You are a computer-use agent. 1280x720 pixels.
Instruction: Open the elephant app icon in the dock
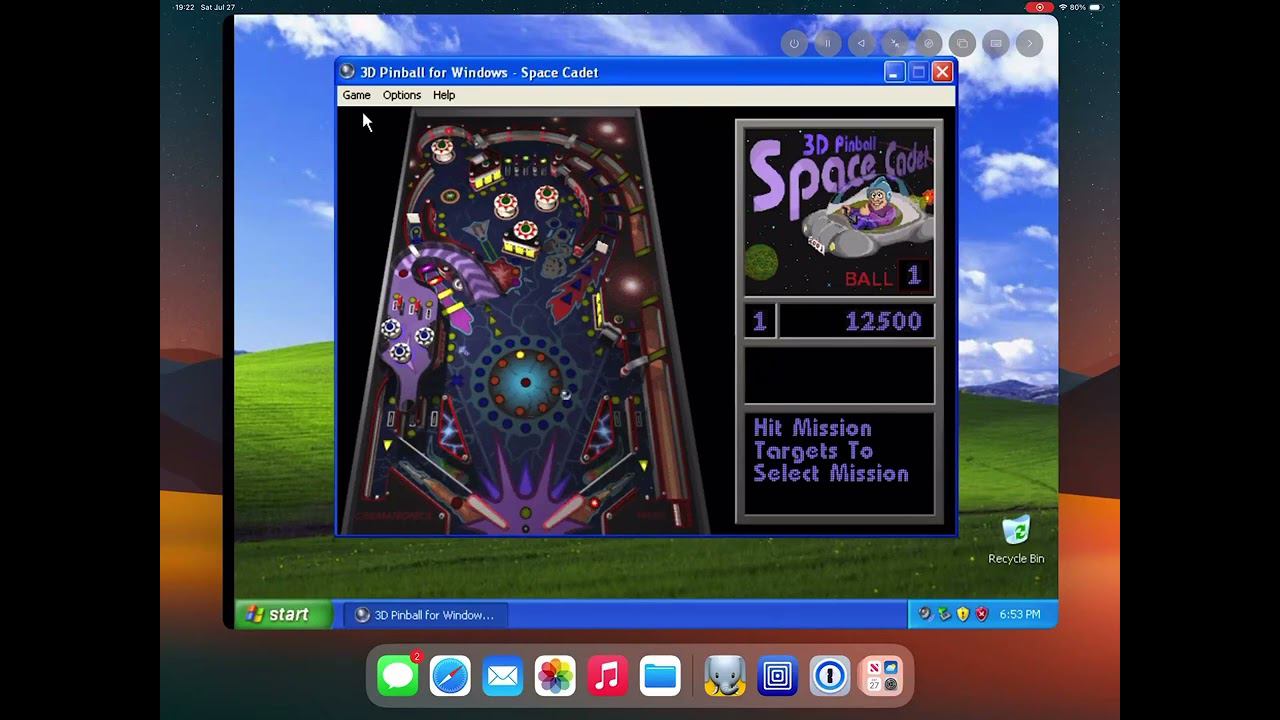pos(725,676)
